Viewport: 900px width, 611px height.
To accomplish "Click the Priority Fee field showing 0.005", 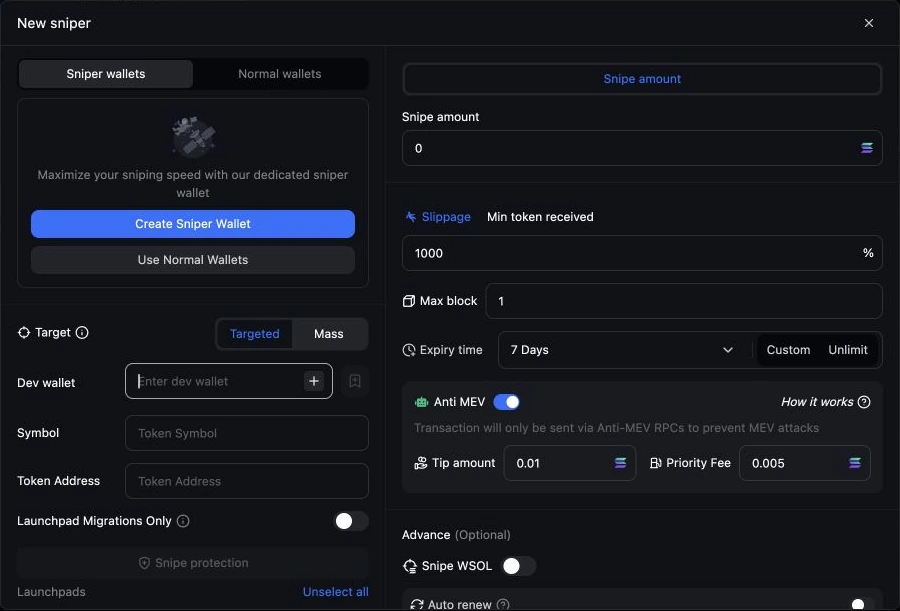I will pyautogui.click(x=804, y=463).
